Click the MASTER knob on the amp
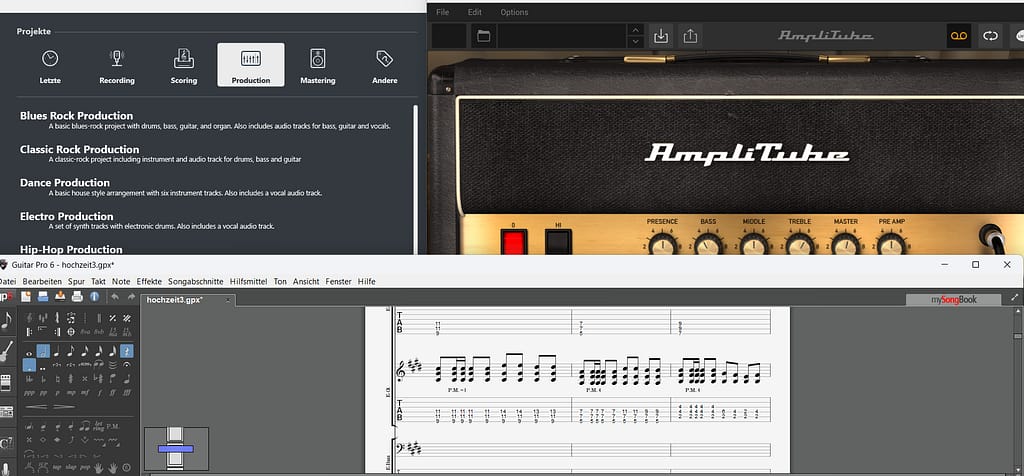Viewport: 1024px width, 476px height. (x=846, y=244)
